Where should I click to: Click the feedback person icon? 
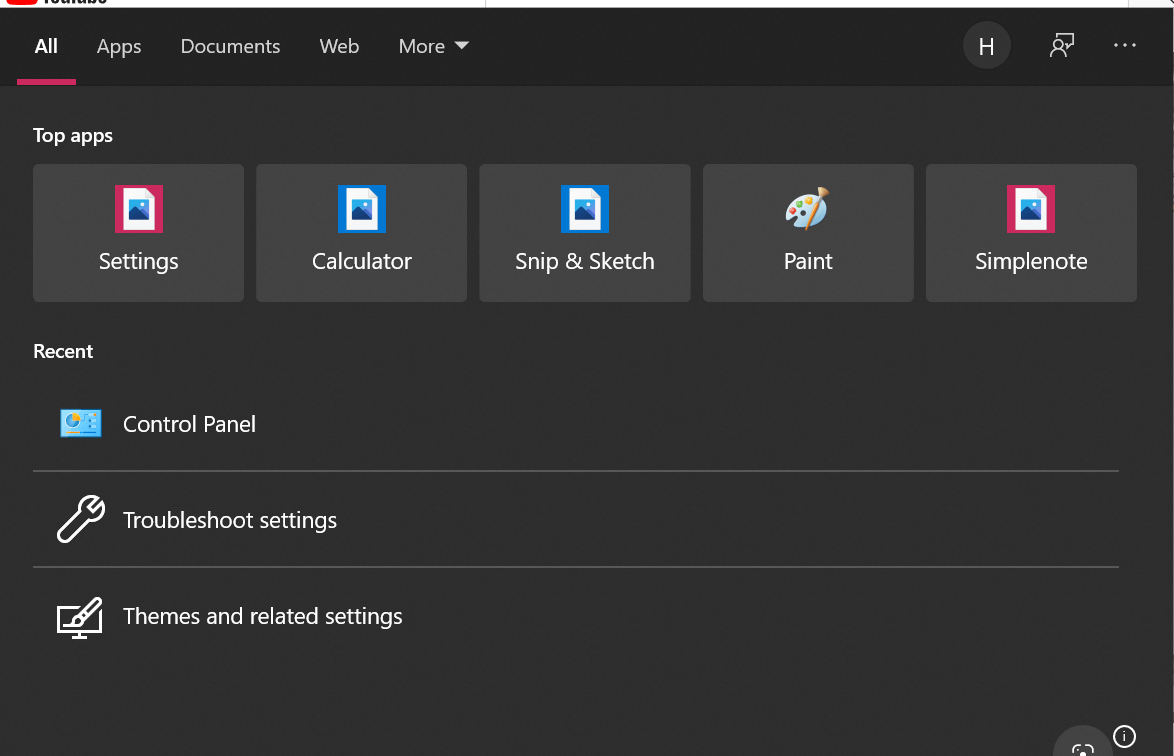coord(1062,46)
